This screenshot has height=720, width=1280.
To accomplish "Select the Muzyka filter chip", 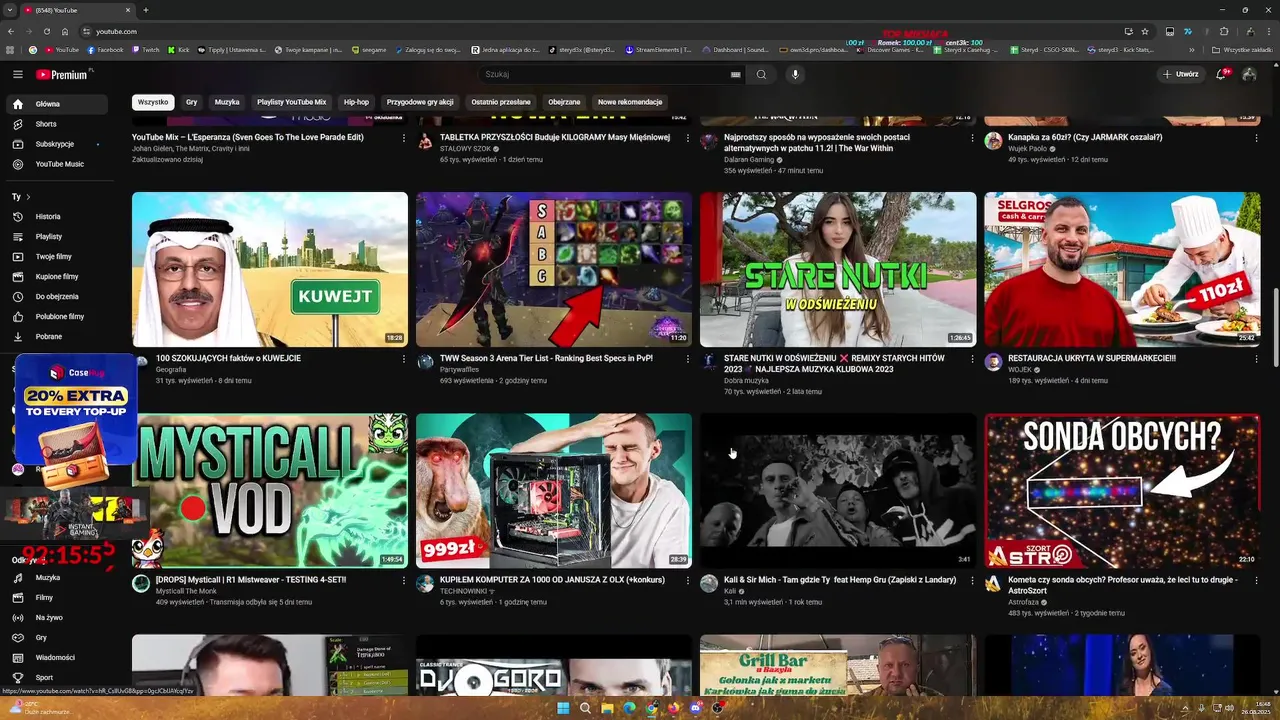I will [227, 102].
